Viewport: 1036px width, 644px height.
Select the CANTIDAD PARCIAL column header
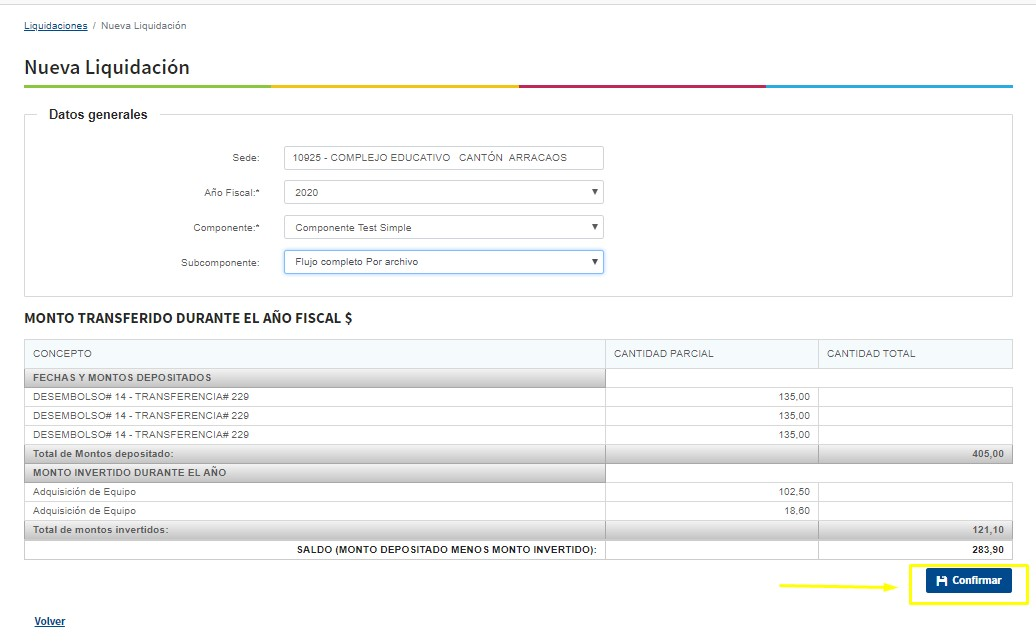(663, 354)
